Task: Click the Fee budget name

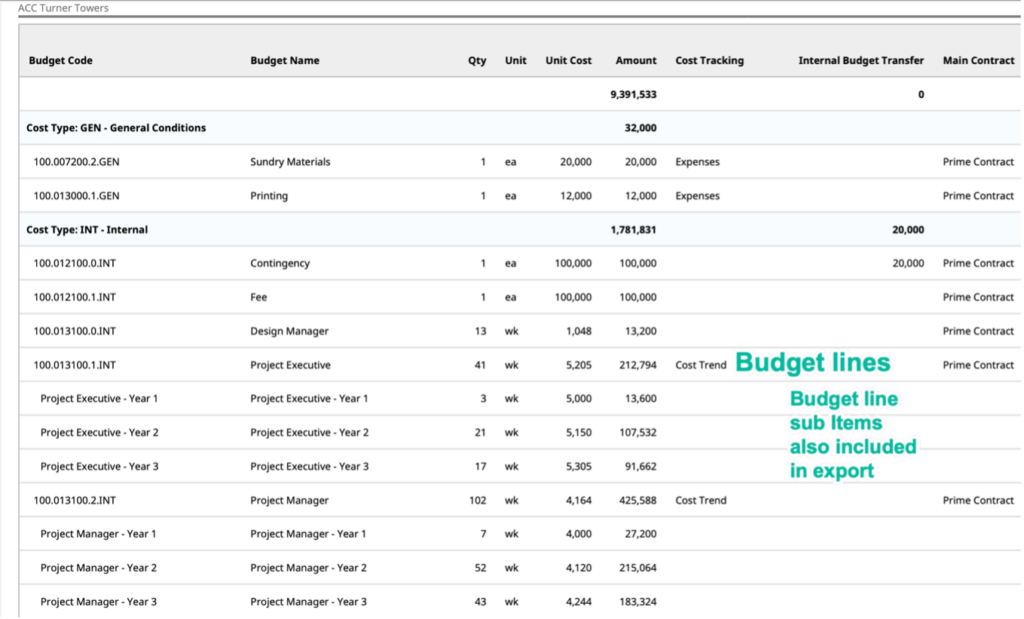Action: (259, 297)
